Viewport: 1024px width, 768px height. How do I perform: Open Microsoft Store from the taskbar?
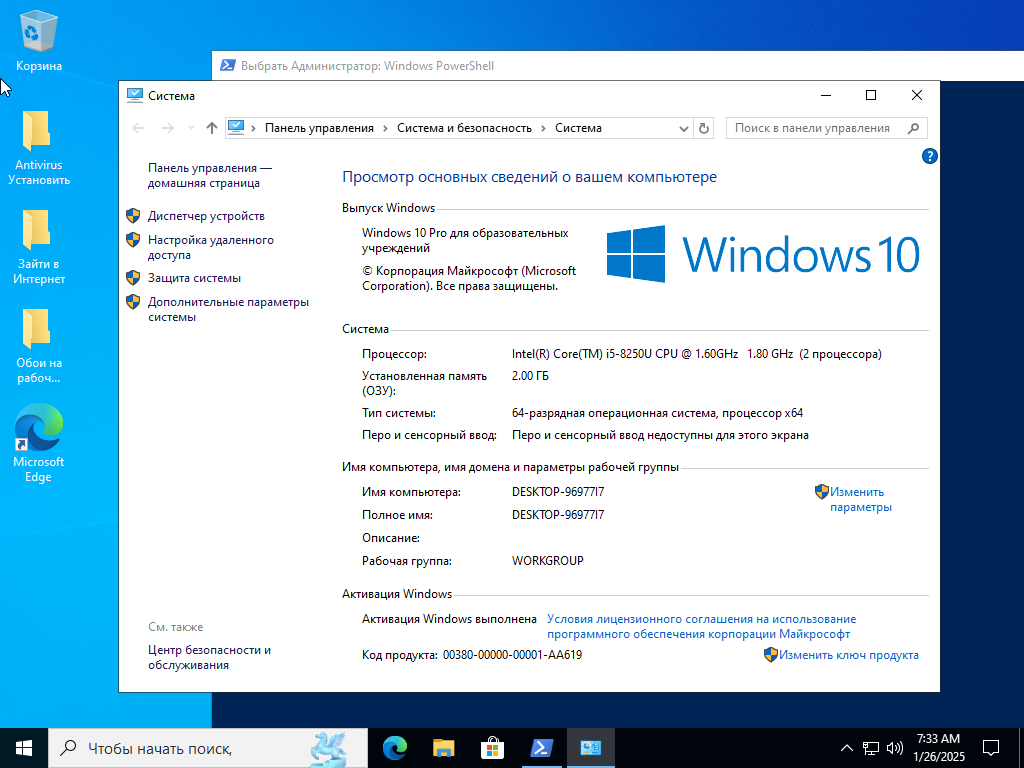click(x=492, y=748)
